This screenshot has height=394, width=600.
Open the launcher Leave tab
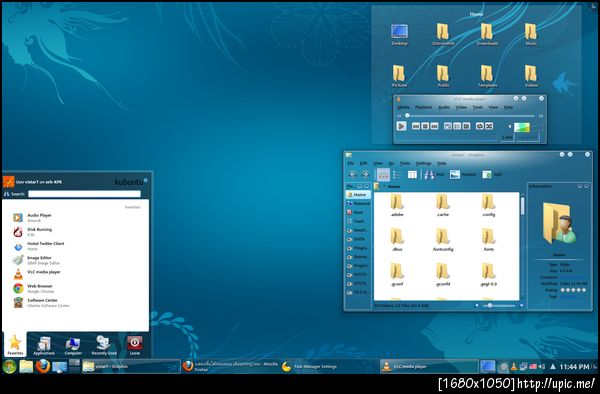coord(135,345)
